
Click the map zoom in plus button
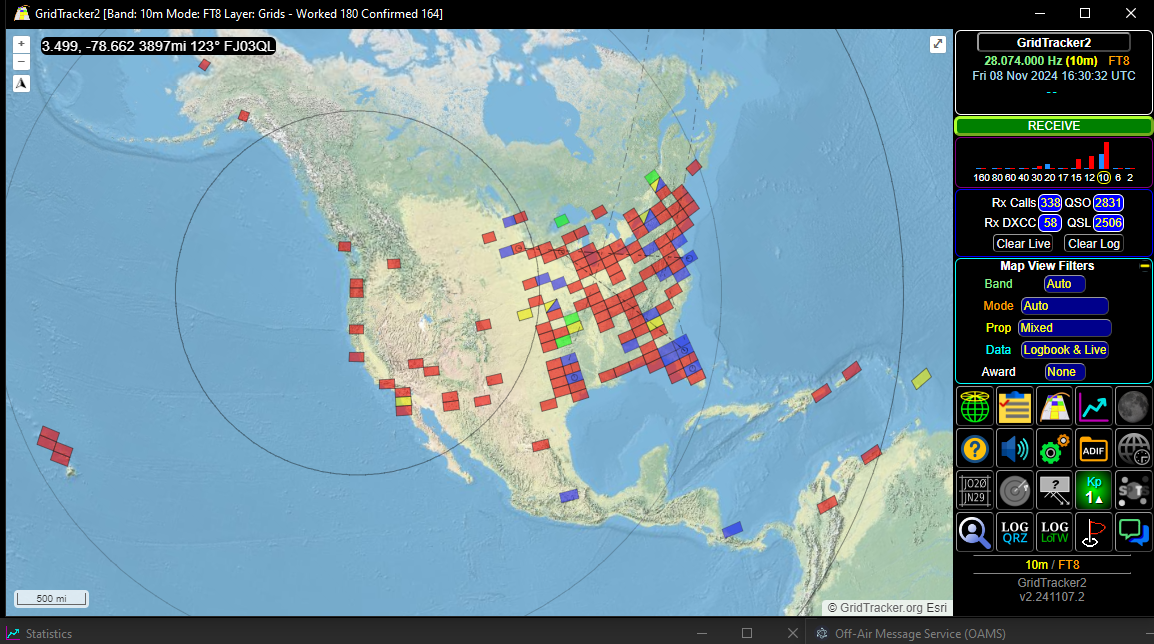pos(21,44)
